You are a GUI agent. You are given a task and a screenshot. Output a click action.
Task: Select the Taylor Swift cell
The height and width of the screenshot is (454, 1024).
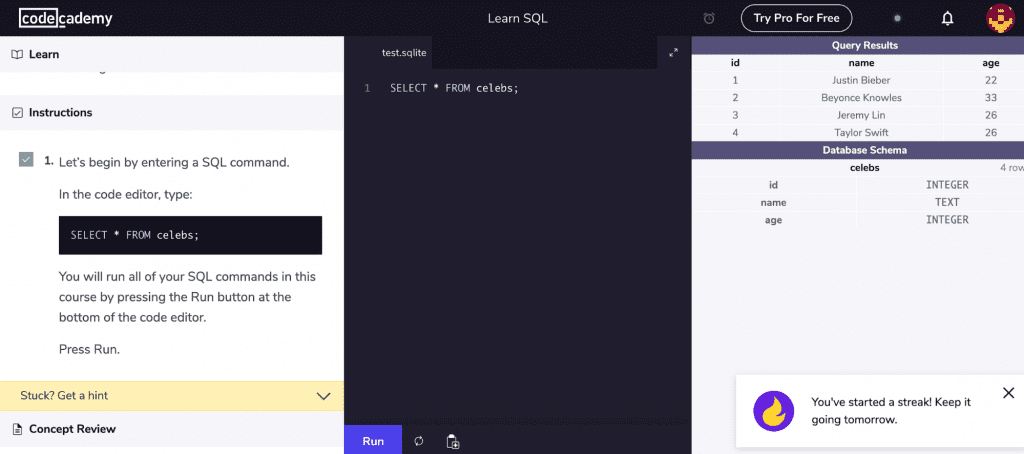click(x=861, y=133)
